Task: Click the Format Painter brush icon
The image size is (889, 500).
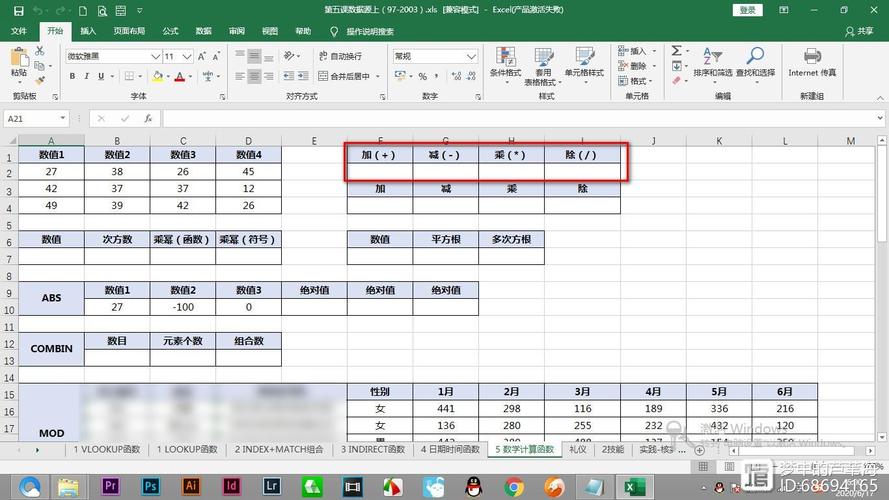Action: (40, 80)
